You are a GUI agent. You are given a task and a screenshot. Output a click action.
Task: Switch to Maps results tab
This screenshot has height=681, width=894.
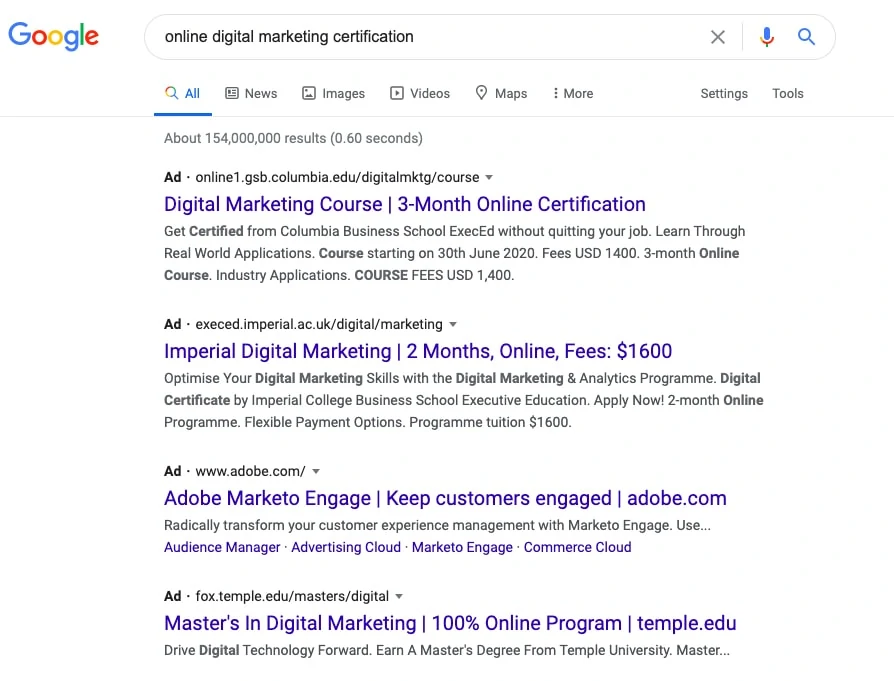(500, 93)
